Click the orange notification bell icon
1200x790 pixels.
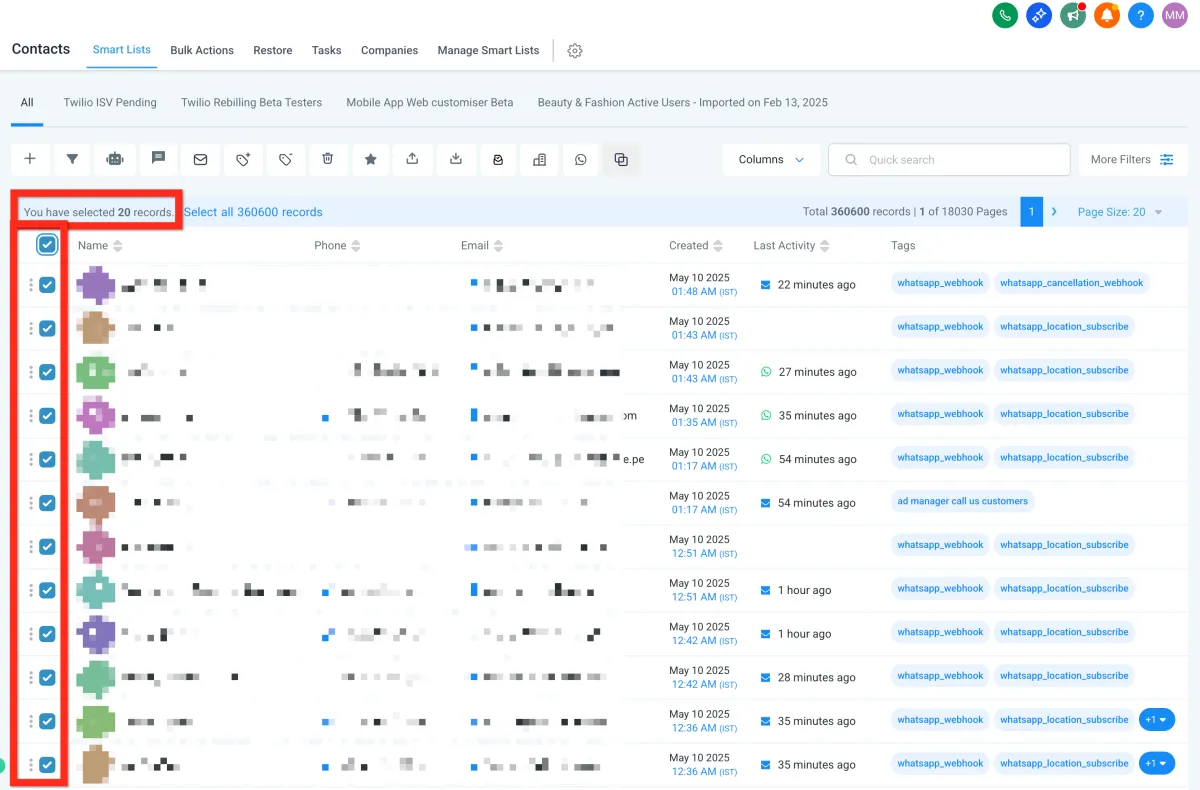pyautogui.click(x=1106, y=15)
